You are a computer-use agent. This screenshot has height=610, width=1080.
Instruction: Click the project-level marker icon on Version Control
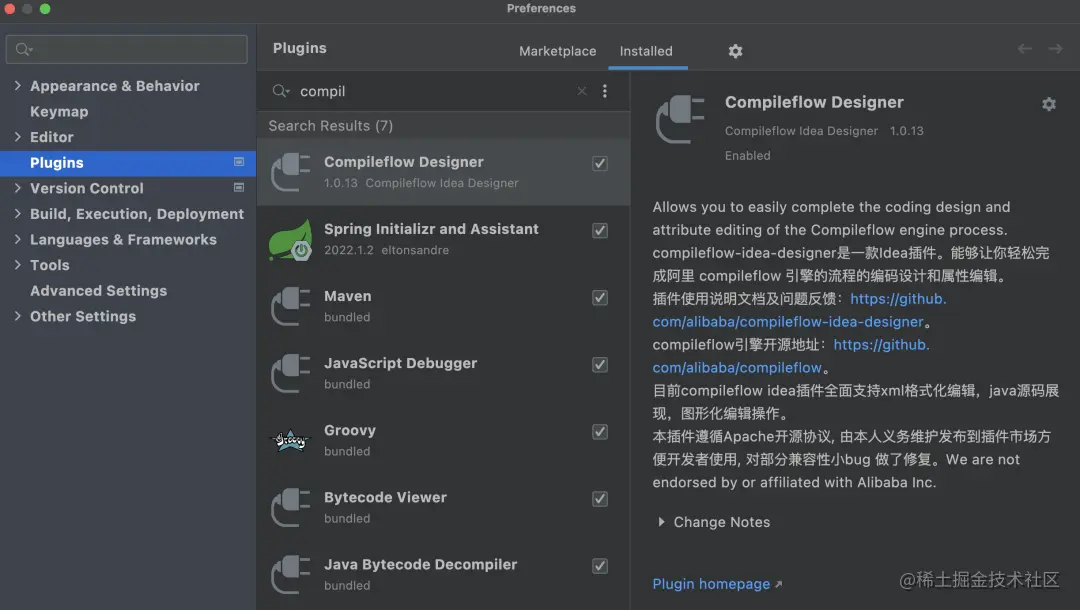pyautogui.click(x=239, y=187)
